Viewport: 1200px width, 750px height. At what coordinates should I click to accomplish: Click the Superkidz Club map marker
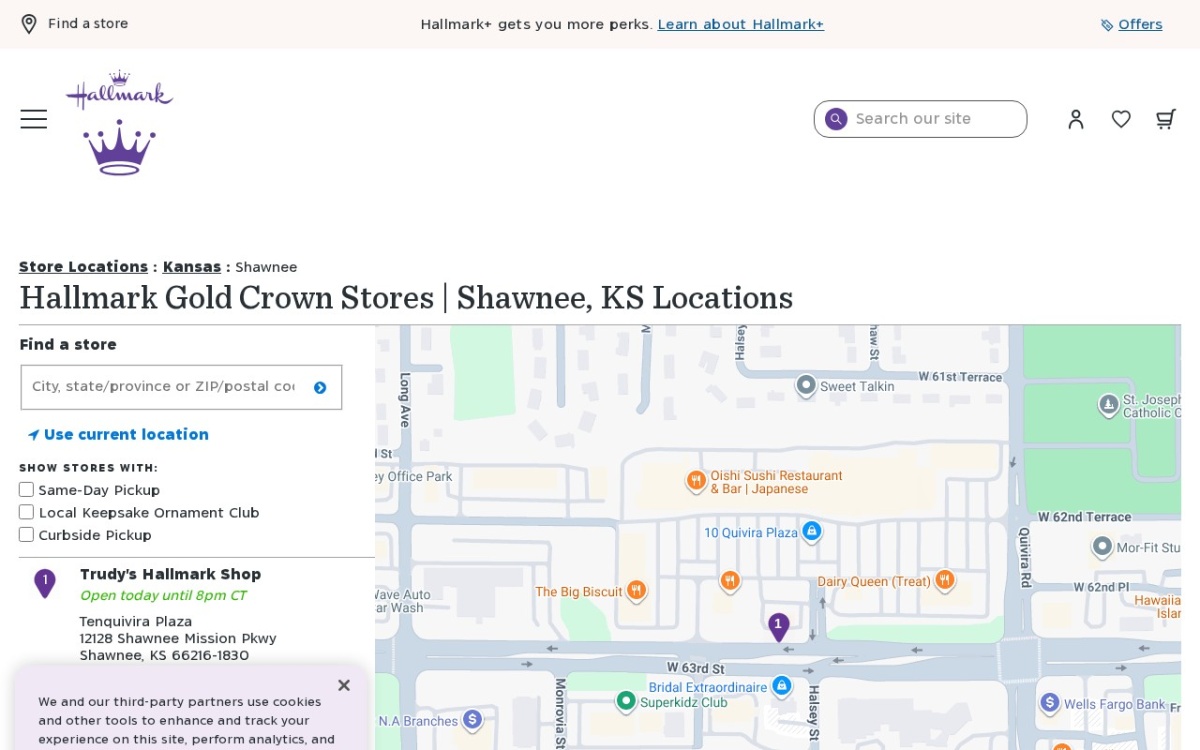(626, 701)
